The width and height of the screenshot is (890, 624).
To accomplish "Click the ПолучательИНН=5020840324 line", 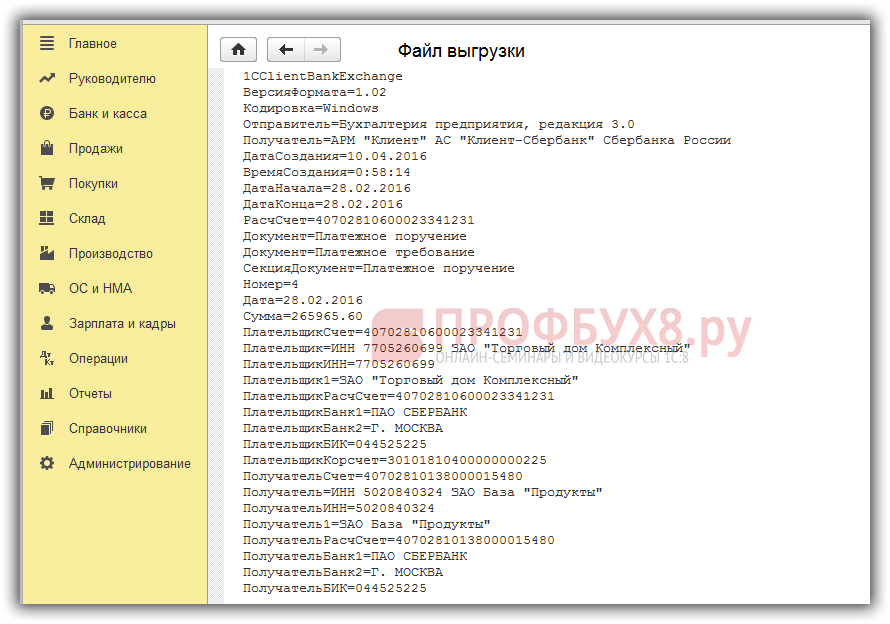I will [x=338, y=508].
